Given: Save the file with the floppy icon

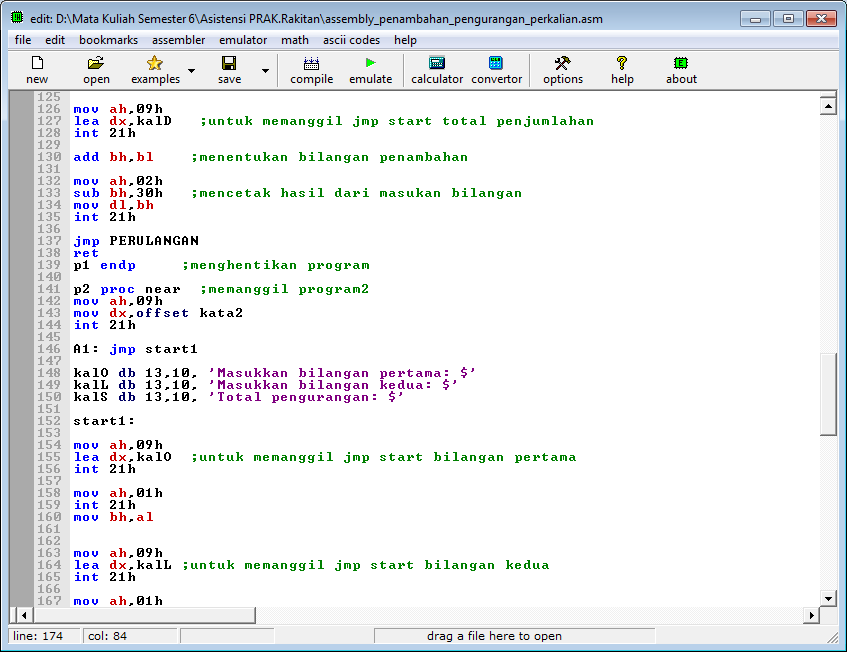Looking at the screenshot, I should coord(229,63).
